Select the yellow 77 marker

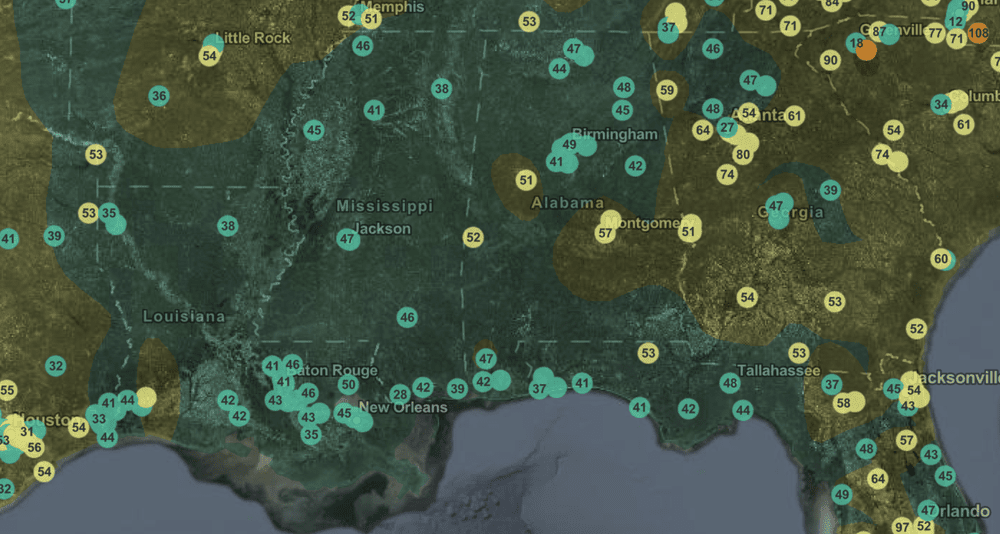pyautogui.click(x=936, y=33)
